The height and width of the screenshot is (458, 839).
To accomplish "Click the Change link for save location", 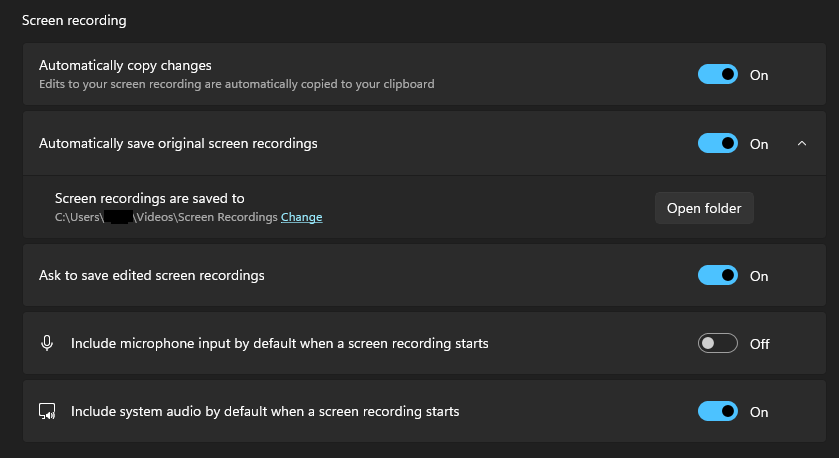I will tap(301, 217).
